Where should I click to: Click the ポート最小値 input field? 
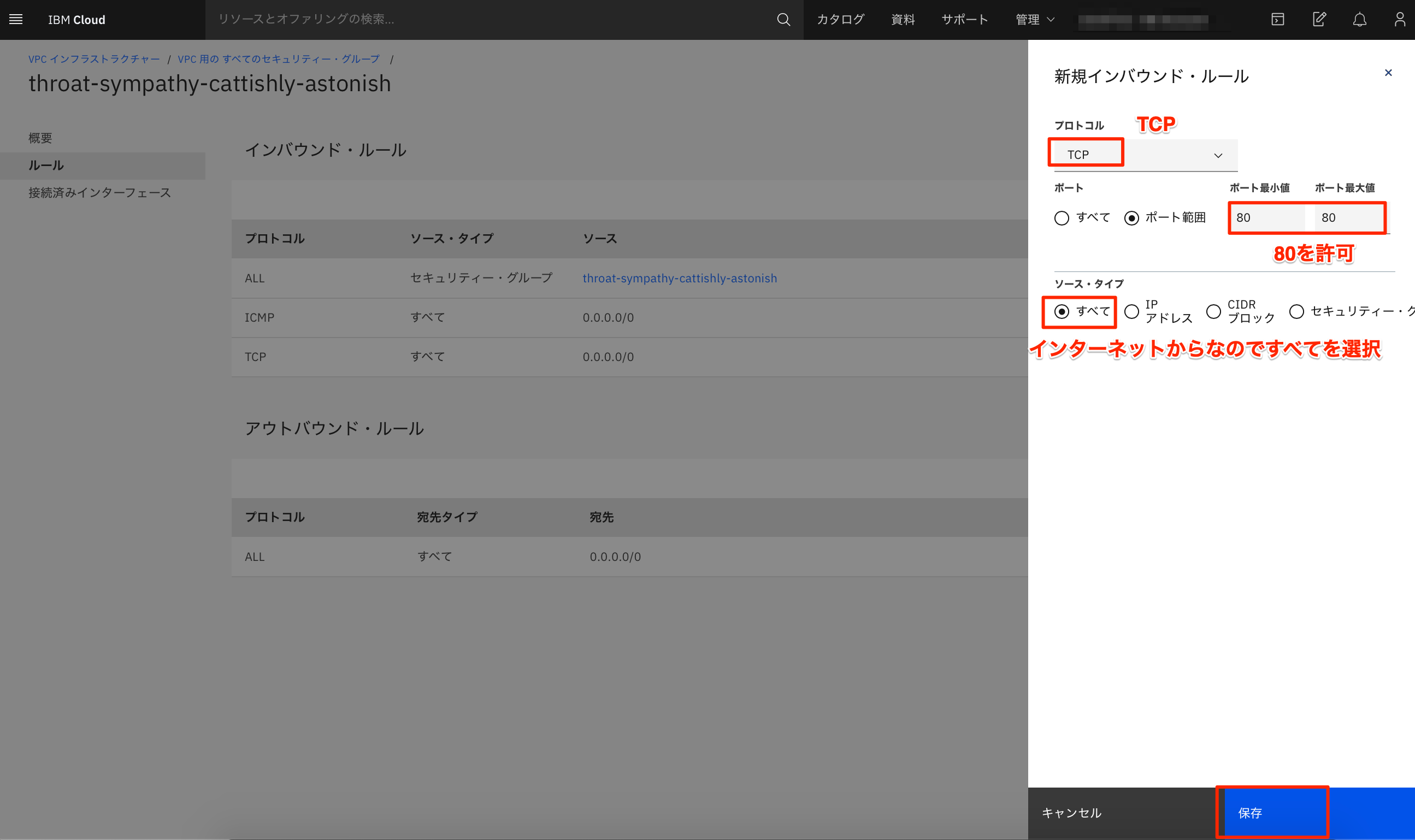click(1267, 218)
